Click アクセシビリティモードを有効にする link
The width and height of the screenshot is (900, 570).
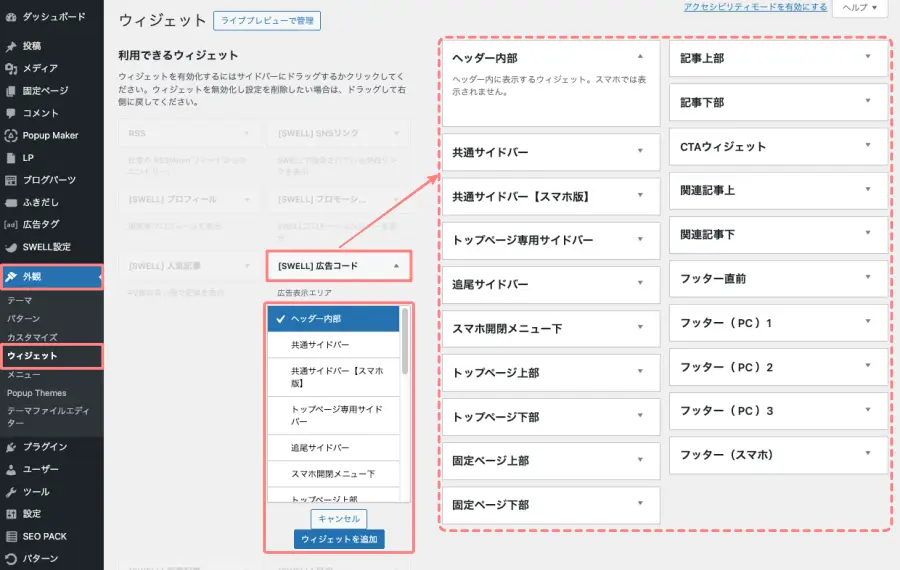pos(755,7)
